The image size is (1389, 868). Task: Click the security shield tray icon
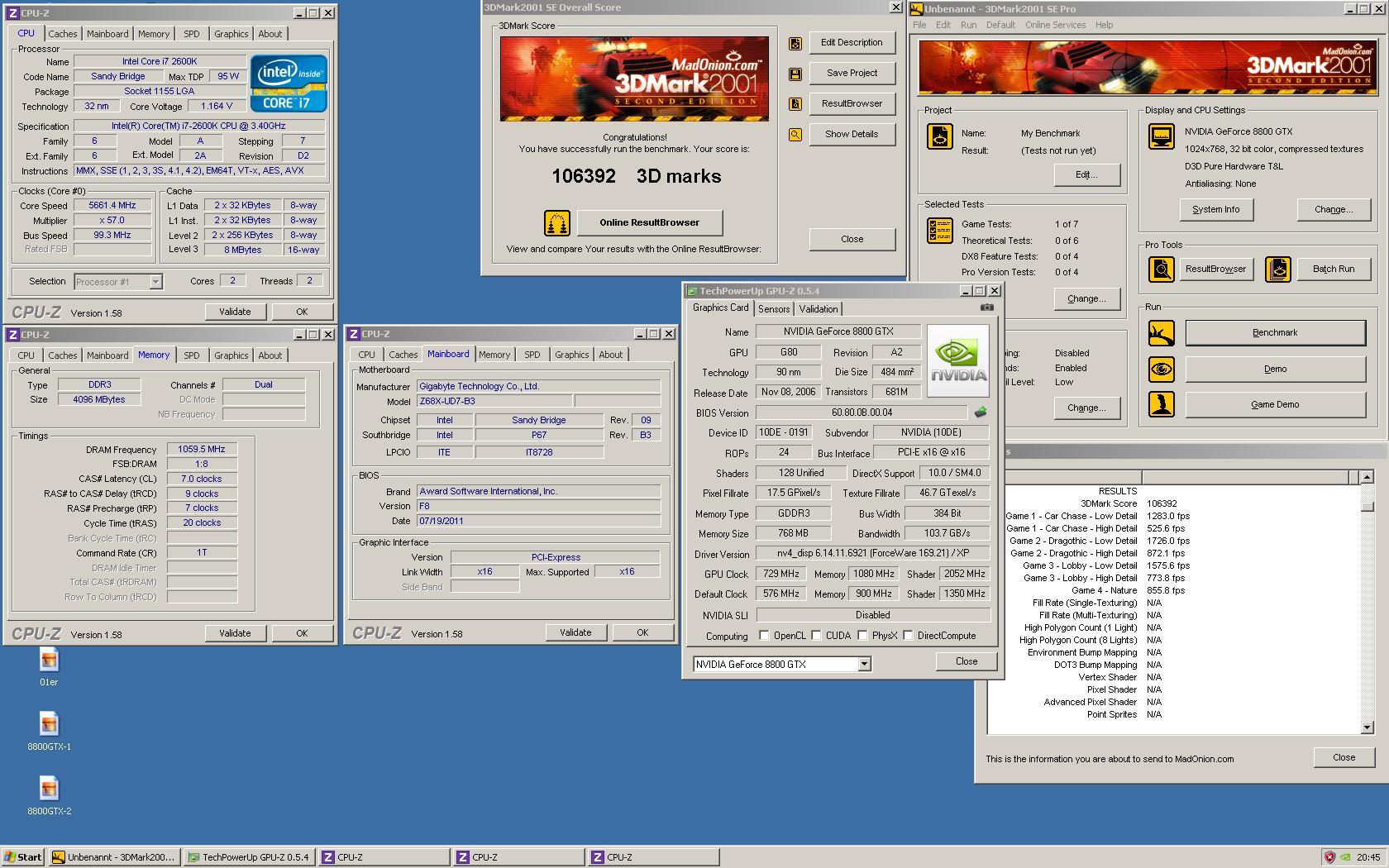click(x=1329, y=857)
